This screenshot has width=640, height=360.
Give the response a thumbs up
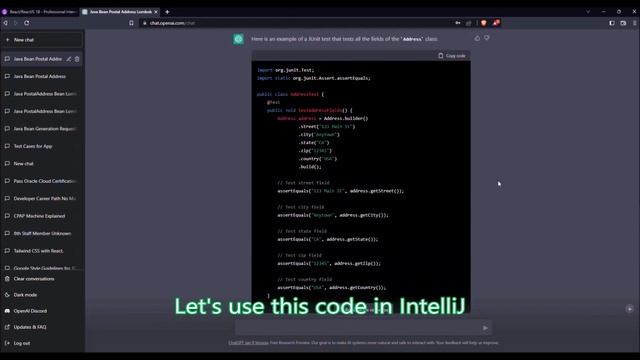(x=477, y=38)
